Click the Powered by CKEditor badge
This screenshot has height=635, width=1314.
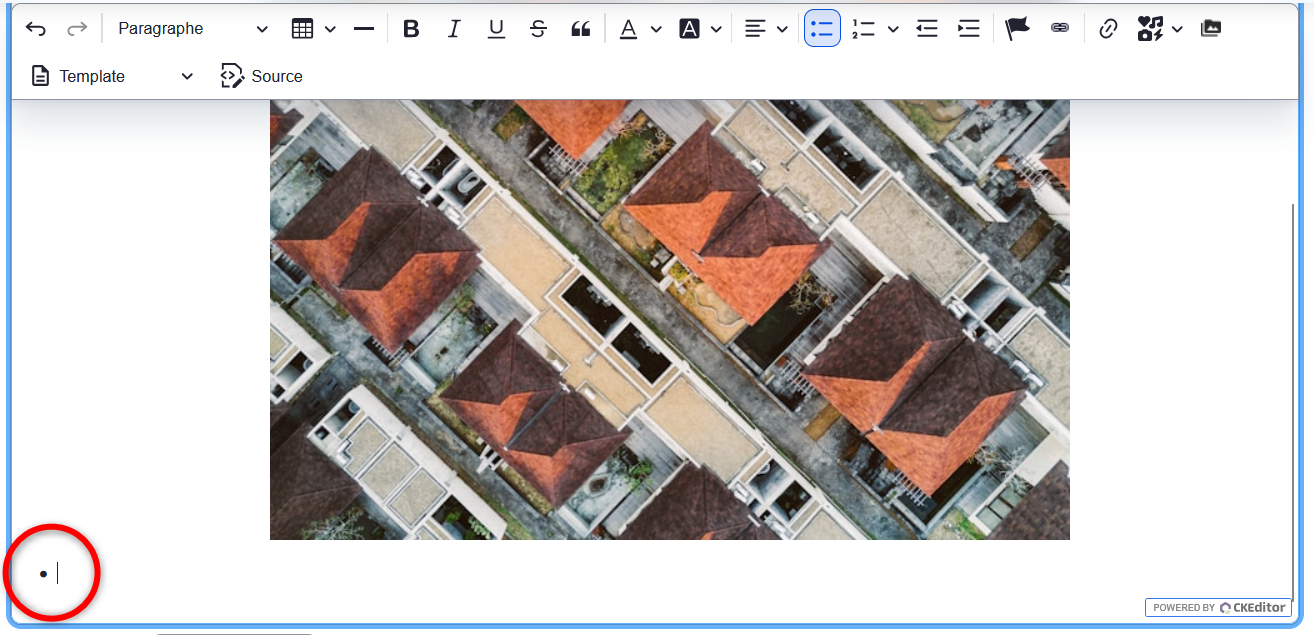(x=1219, y=607)
